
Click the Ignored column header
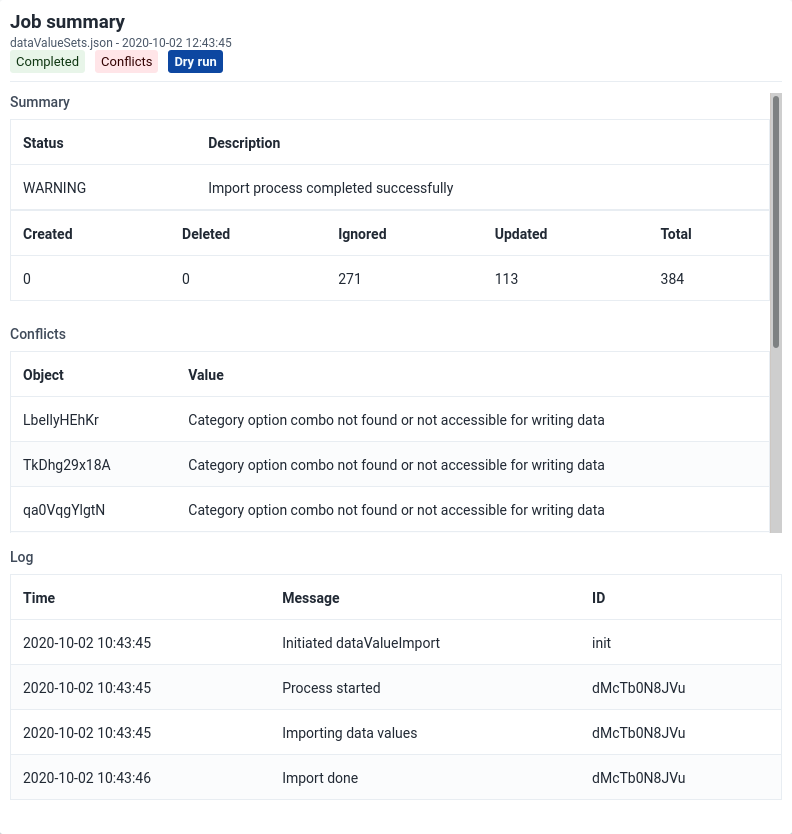362,234
